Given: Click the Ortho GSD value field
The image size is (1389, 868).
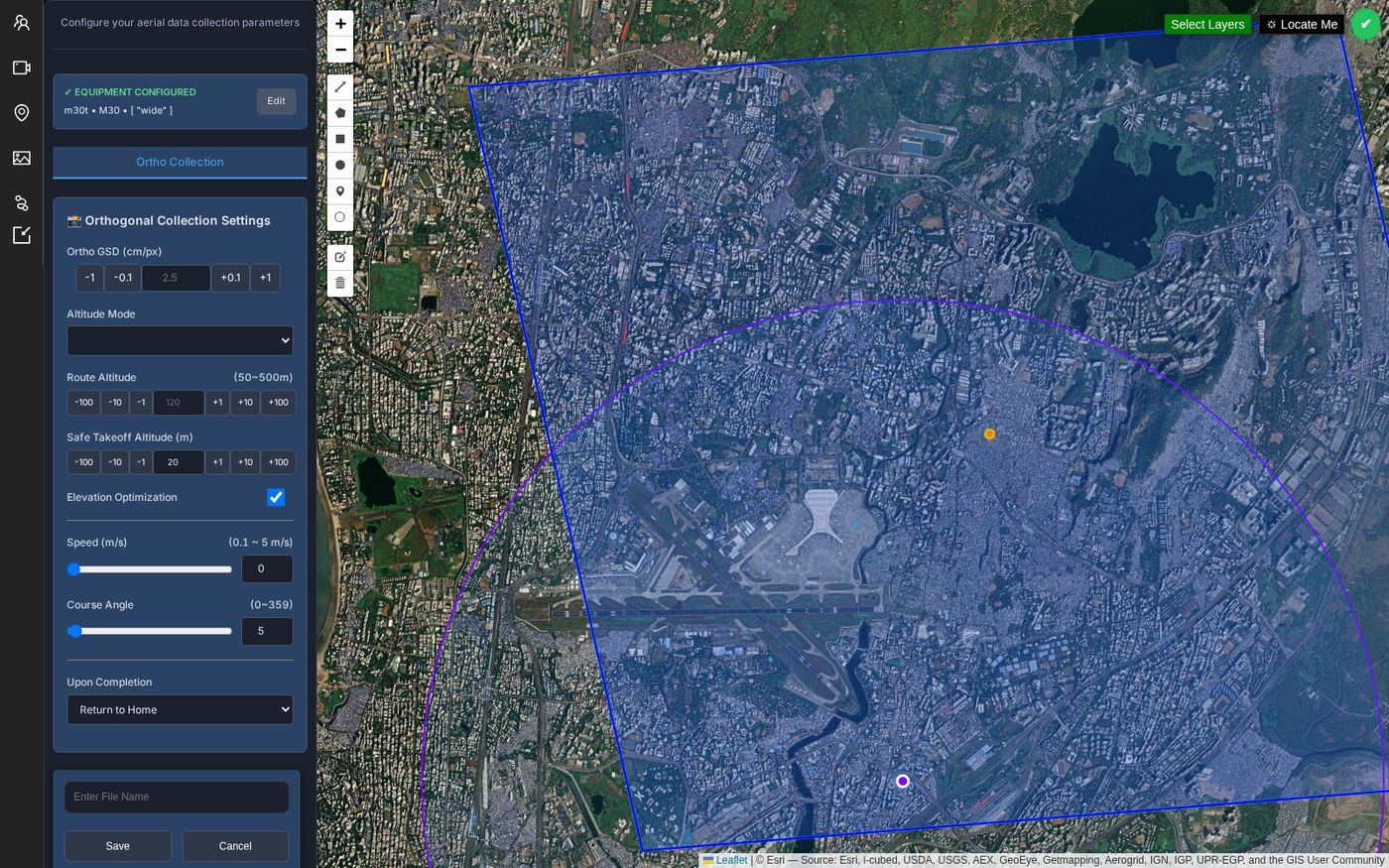Looking at the screenshot, I should (176, 278).
